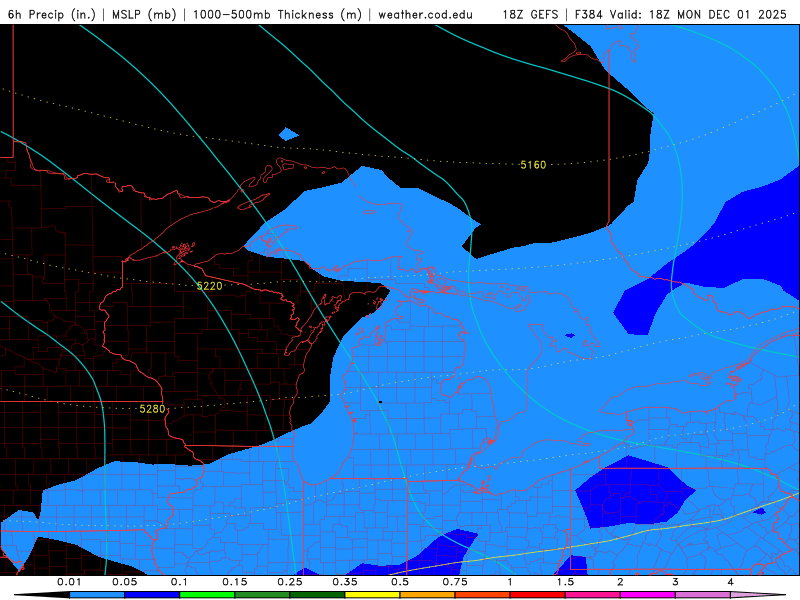Click the 0.5 legend value
Viewport: 800px width, 600px height.
click(x=400, y=582)
